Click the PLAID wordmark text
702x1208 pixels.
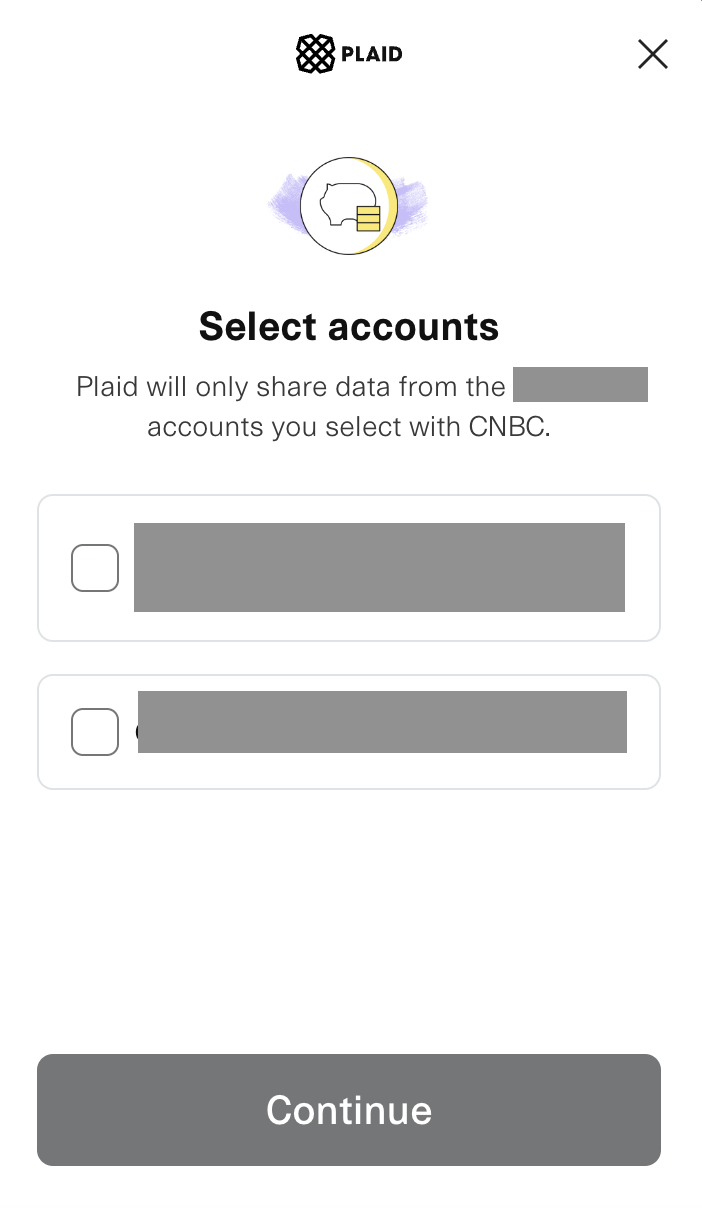(370, 54)
